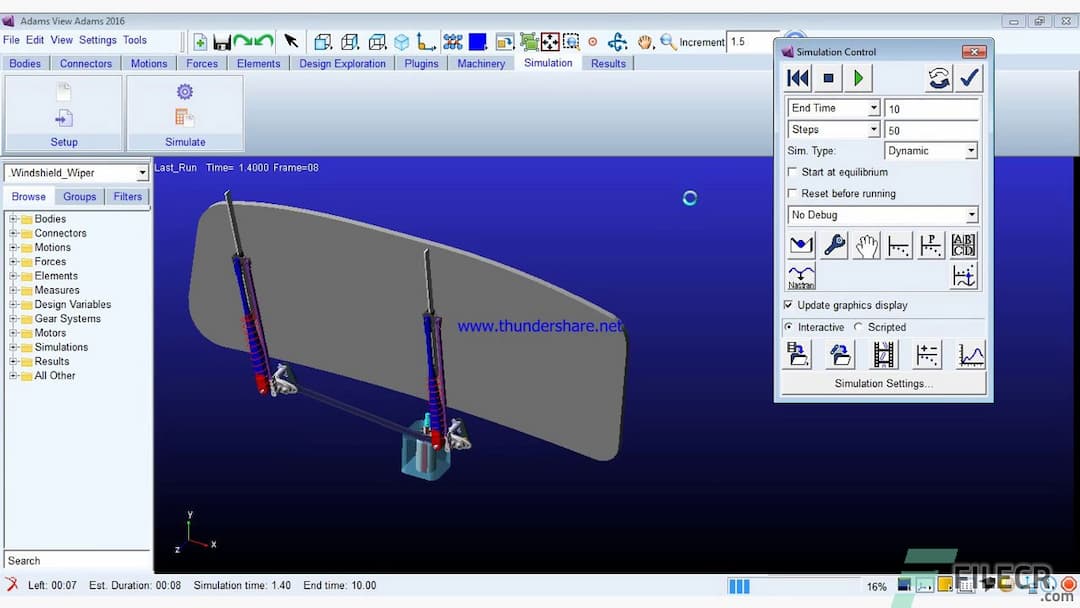This screenshot has width=1080, height=608.
Task: Open the End Time dropdown selector
Action: 873,107
